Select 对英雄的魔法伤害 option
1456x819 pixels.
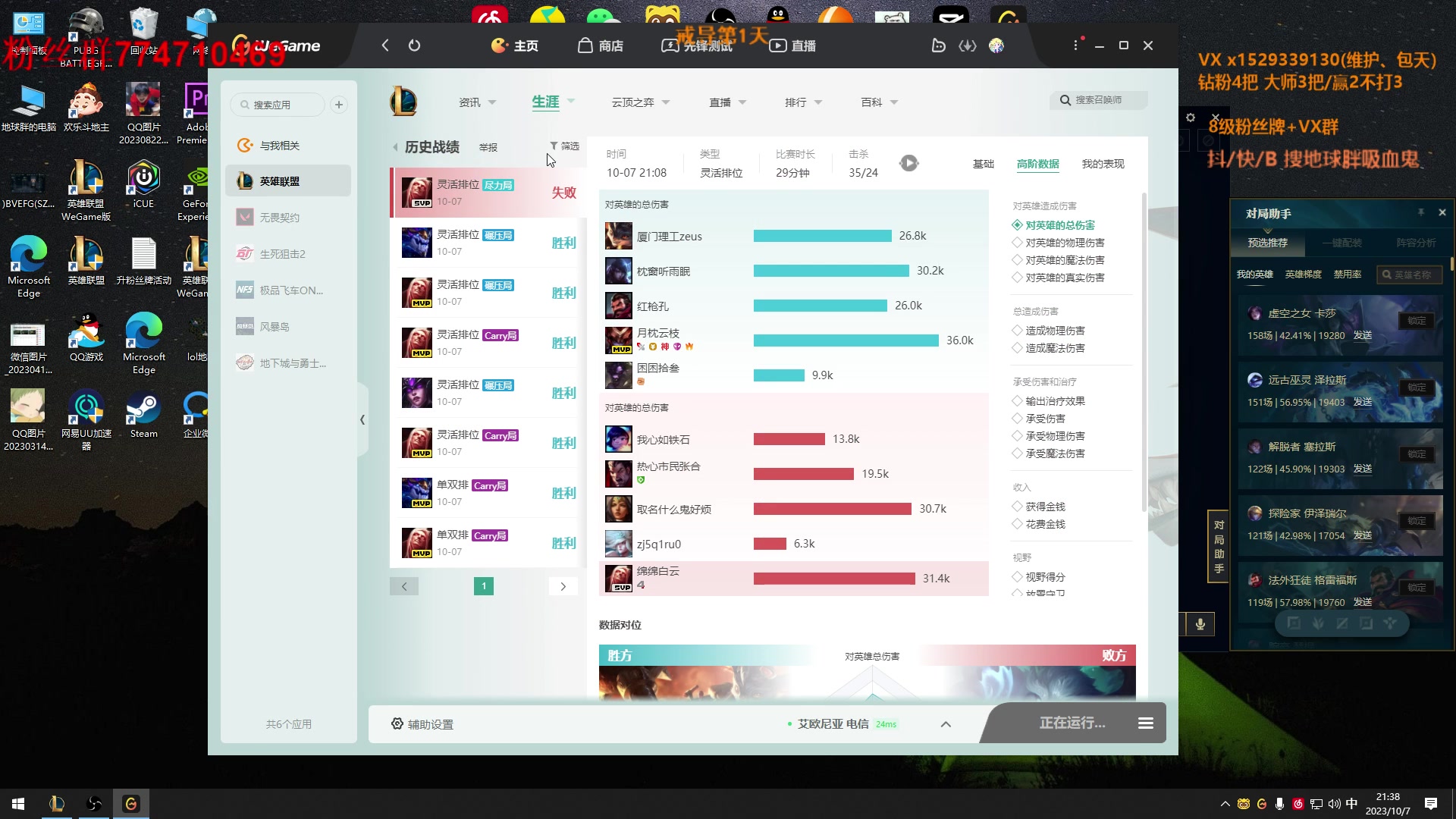click(x=1059, y=260)
